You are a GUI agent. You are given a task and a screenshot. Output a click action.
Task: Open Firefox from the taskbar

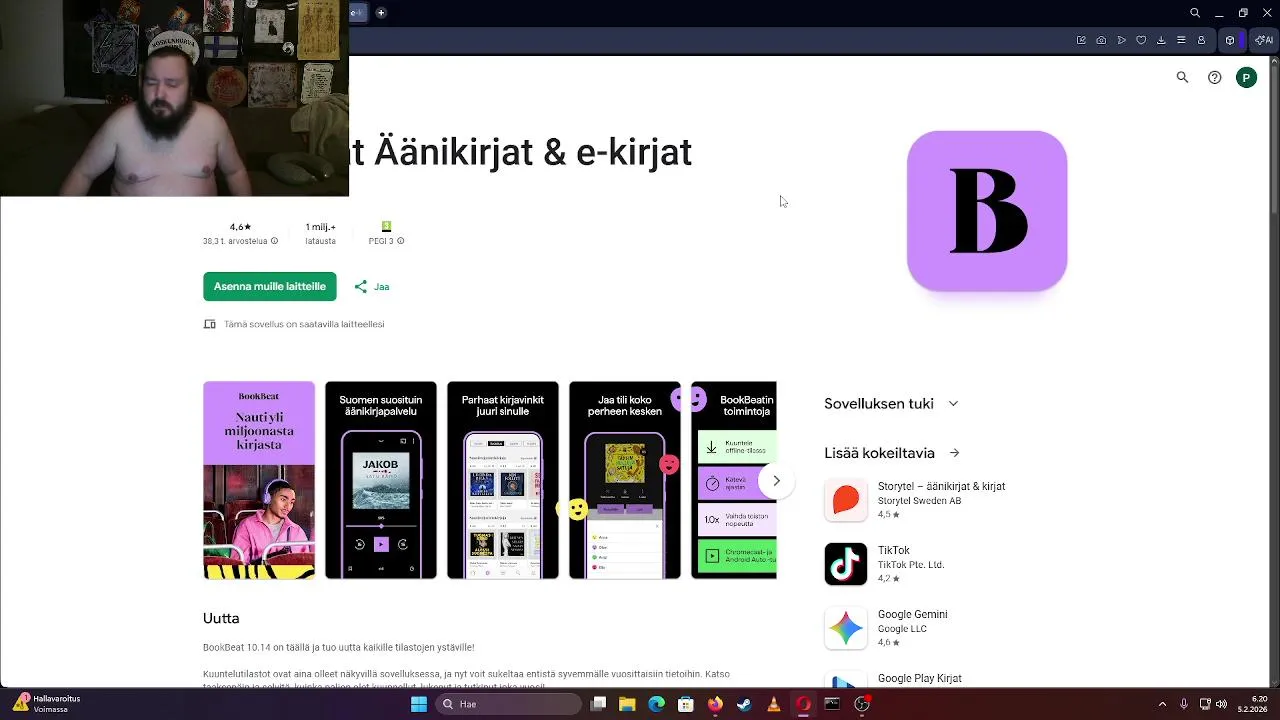pos(715,704)
